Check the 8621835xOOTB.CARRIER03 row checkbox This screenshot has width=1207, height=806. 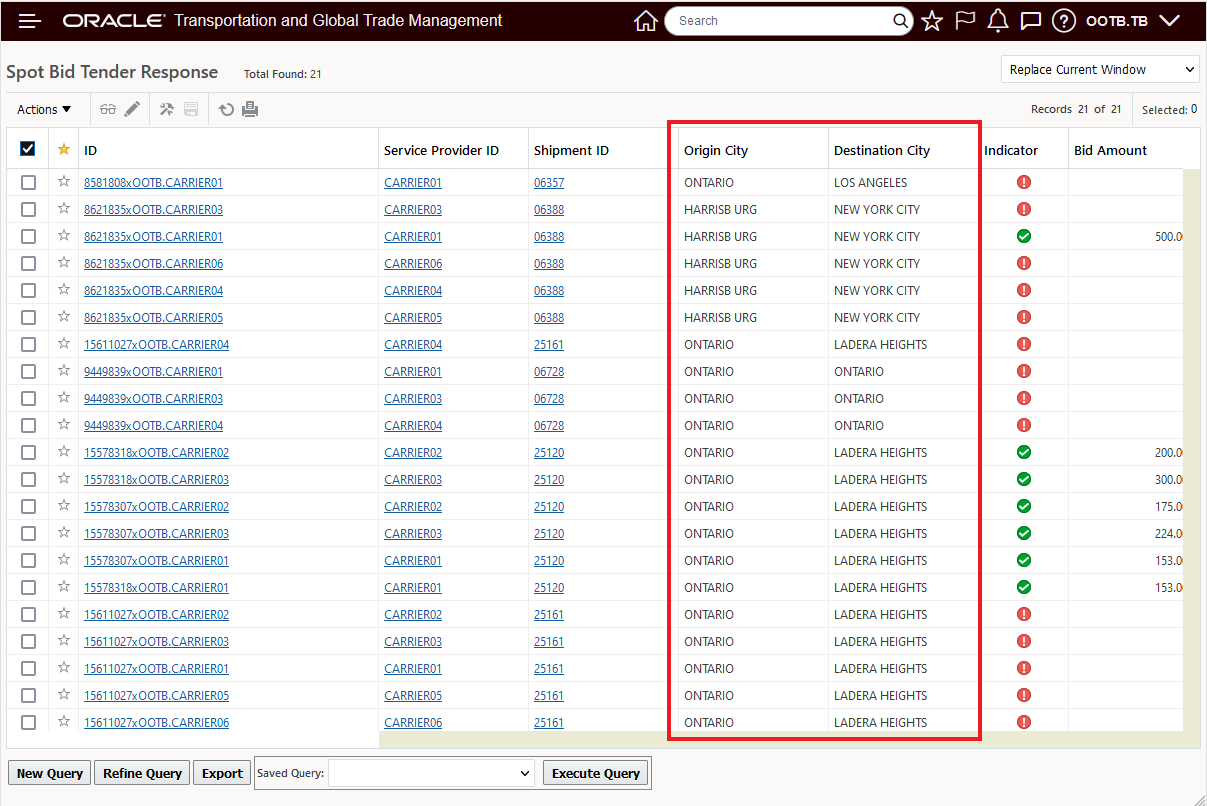[28, 209]
